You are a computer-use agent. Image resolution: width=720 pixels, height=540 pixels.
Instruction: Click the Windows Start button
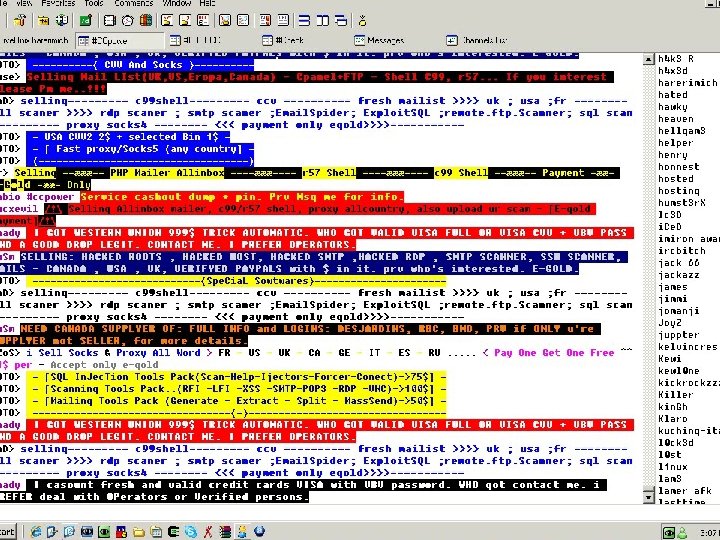(8, 532)
